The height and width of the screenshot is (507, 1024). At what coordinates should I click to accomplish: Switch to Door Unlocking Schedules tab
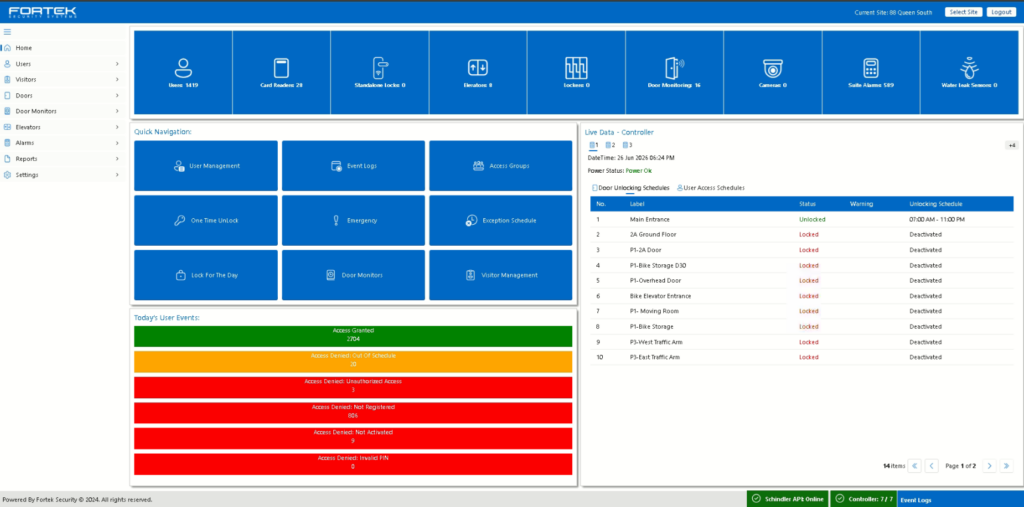630,188
